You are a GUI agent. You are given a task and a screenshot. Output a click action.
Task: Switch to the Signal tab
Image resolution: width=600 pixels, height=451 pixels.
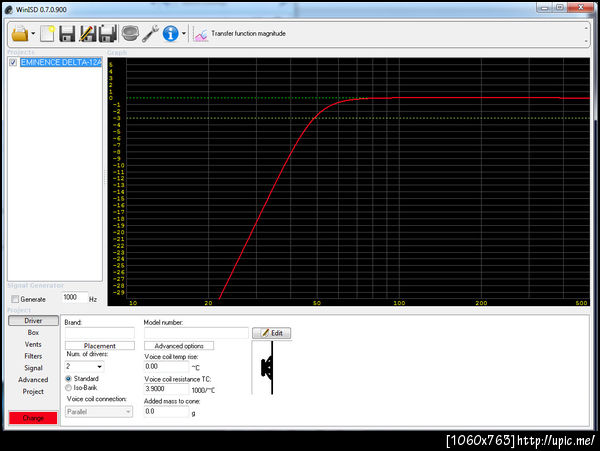click(33, 368)
